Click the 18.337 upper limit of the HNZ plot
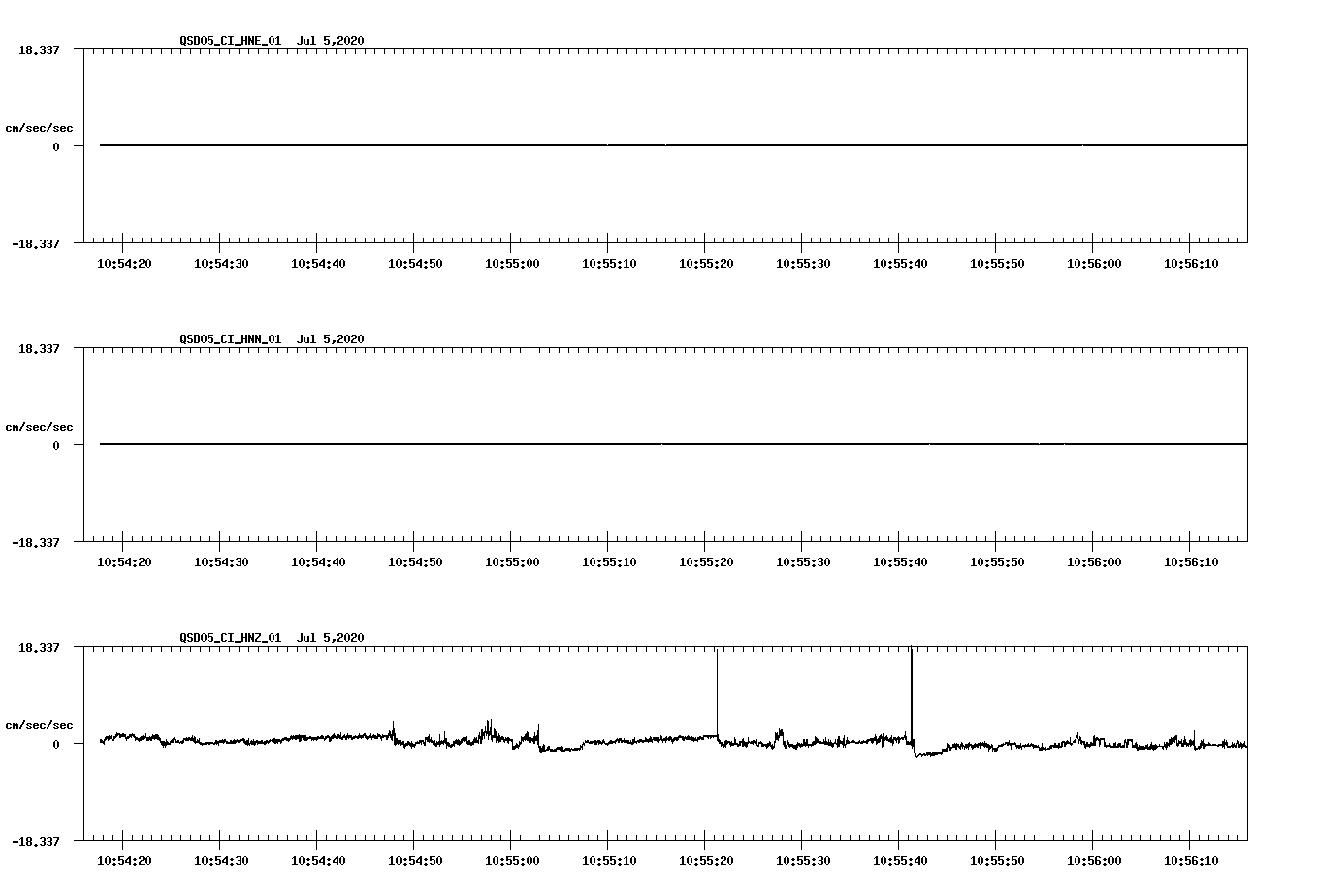The image size is (1317, 896). pos(39,648)
